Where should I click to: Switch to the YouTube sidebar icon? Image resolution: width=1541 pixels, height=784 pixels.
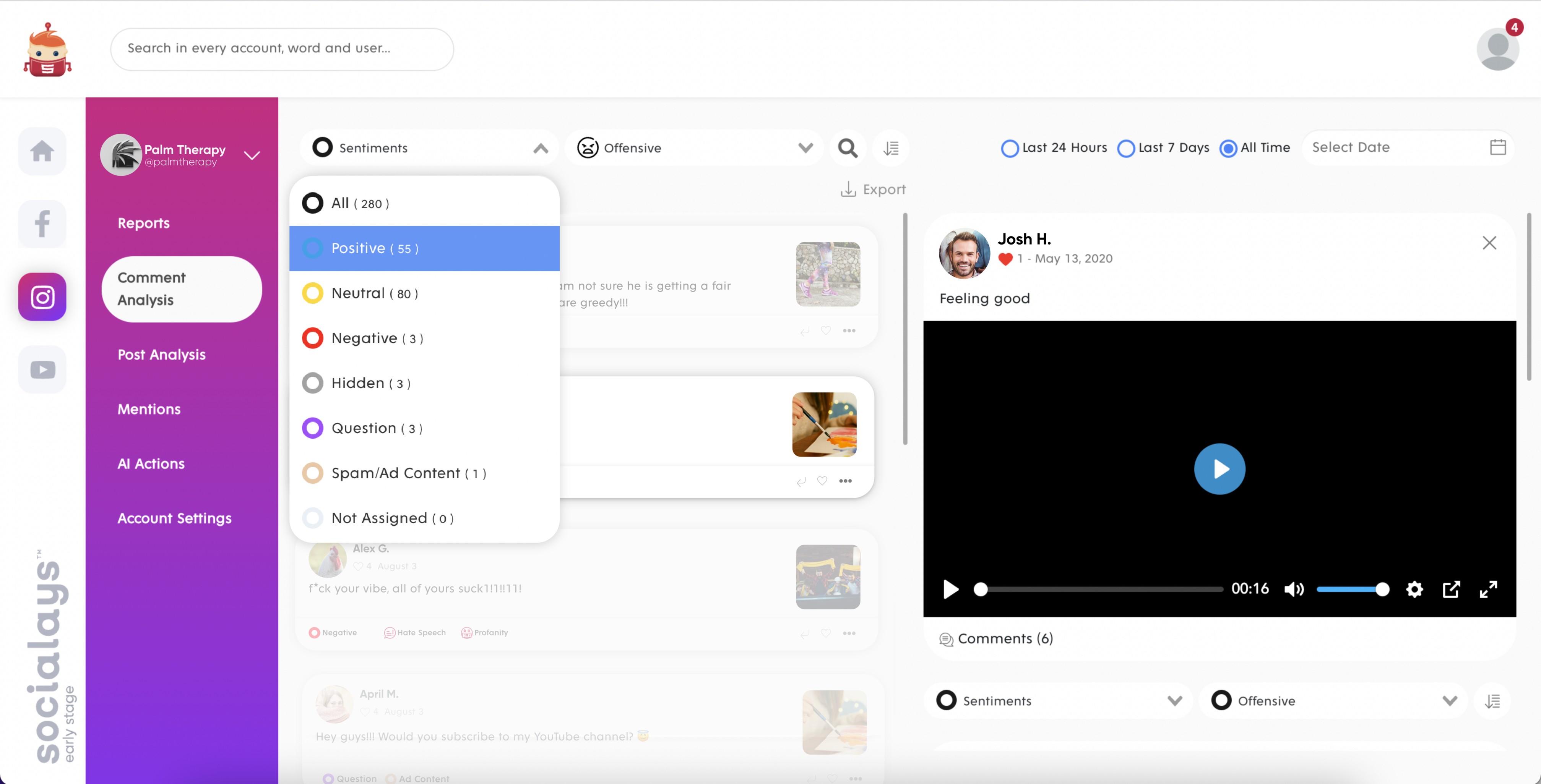click(42, 369)
